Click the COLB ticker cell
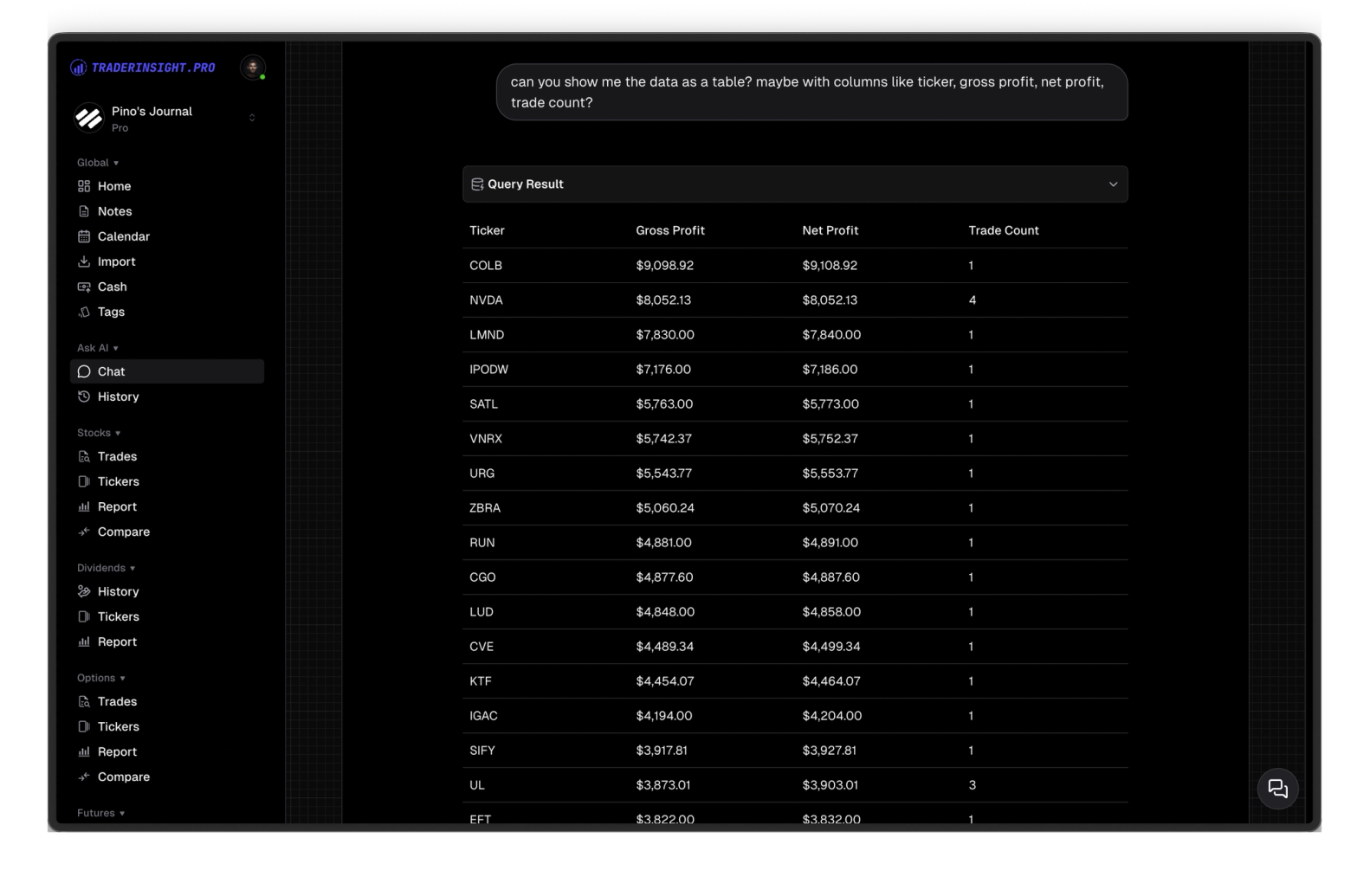The image size is (1370, 896). click(x=486, y=266)
